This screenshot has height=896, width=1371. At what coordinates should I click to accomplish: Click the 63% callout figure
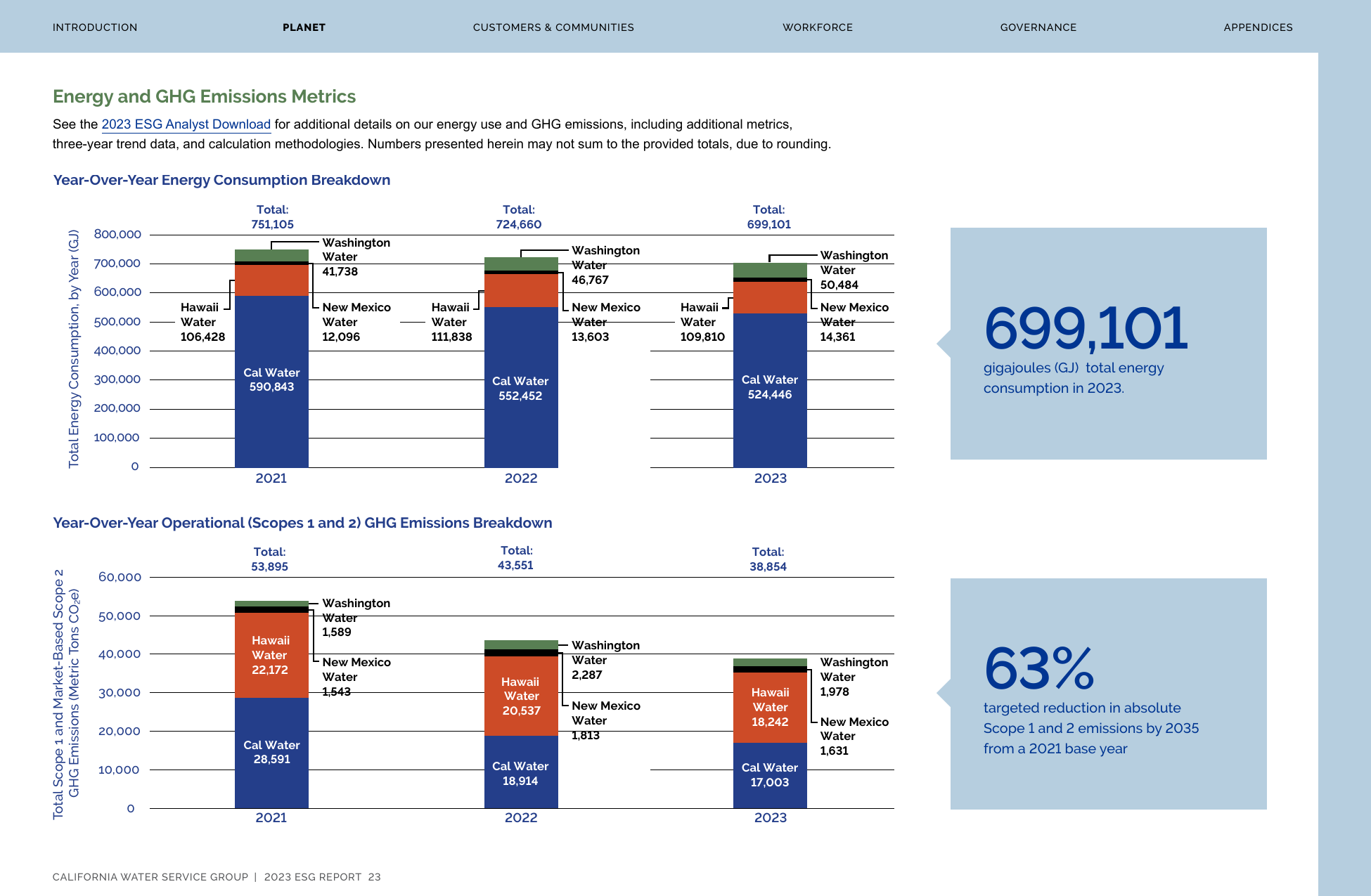point(1039,668)
